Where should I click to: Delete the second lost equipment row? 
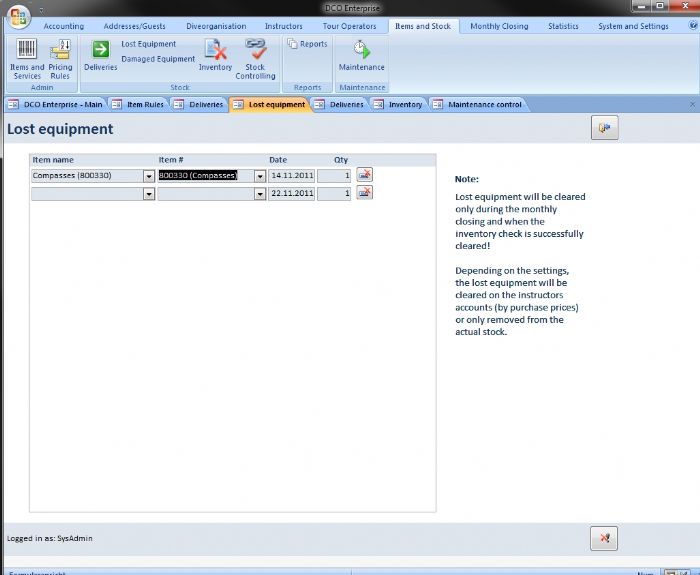tap(364, 193)
